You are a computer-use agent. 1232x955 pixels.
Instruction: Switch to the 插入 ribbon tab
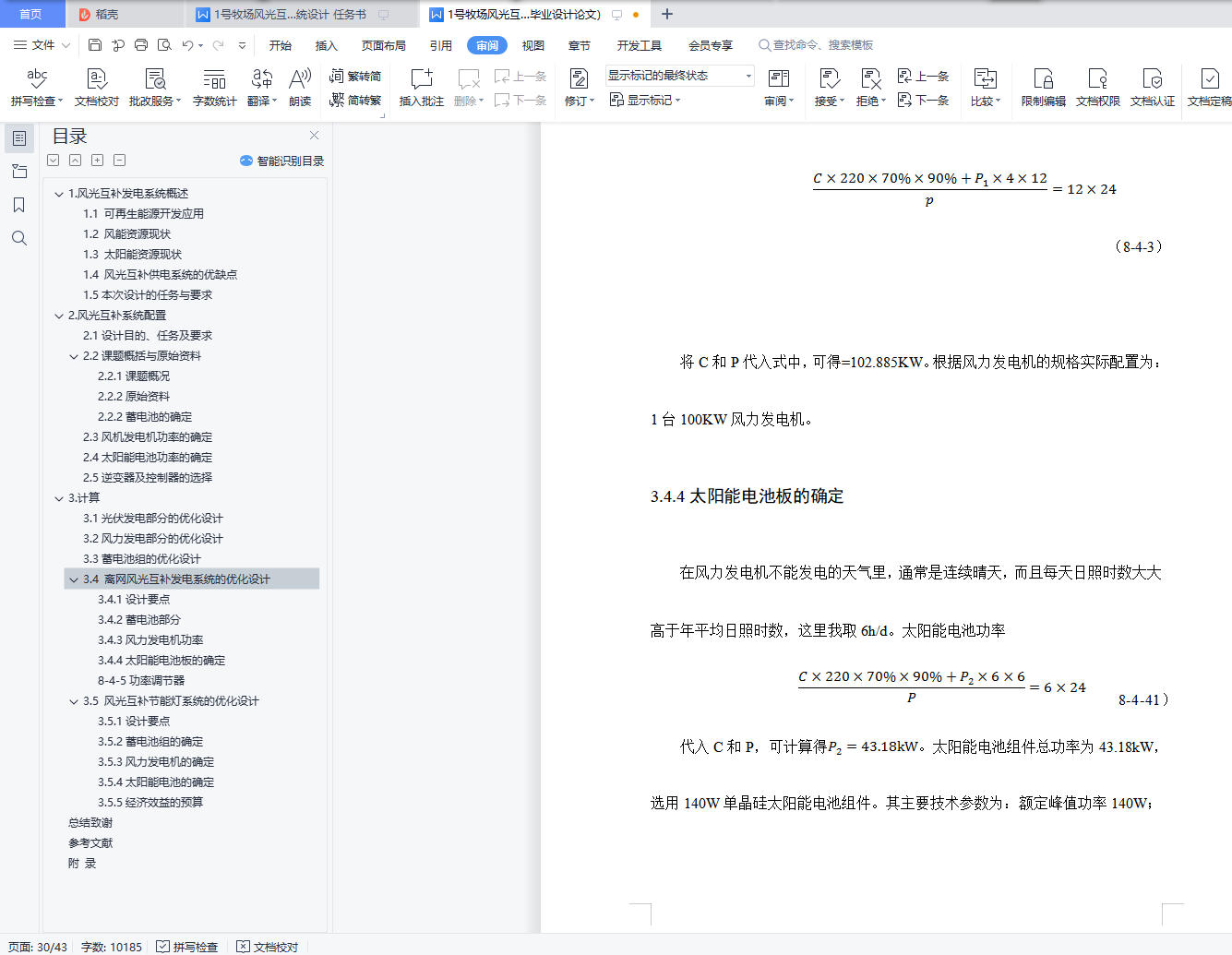coord(327,45)
